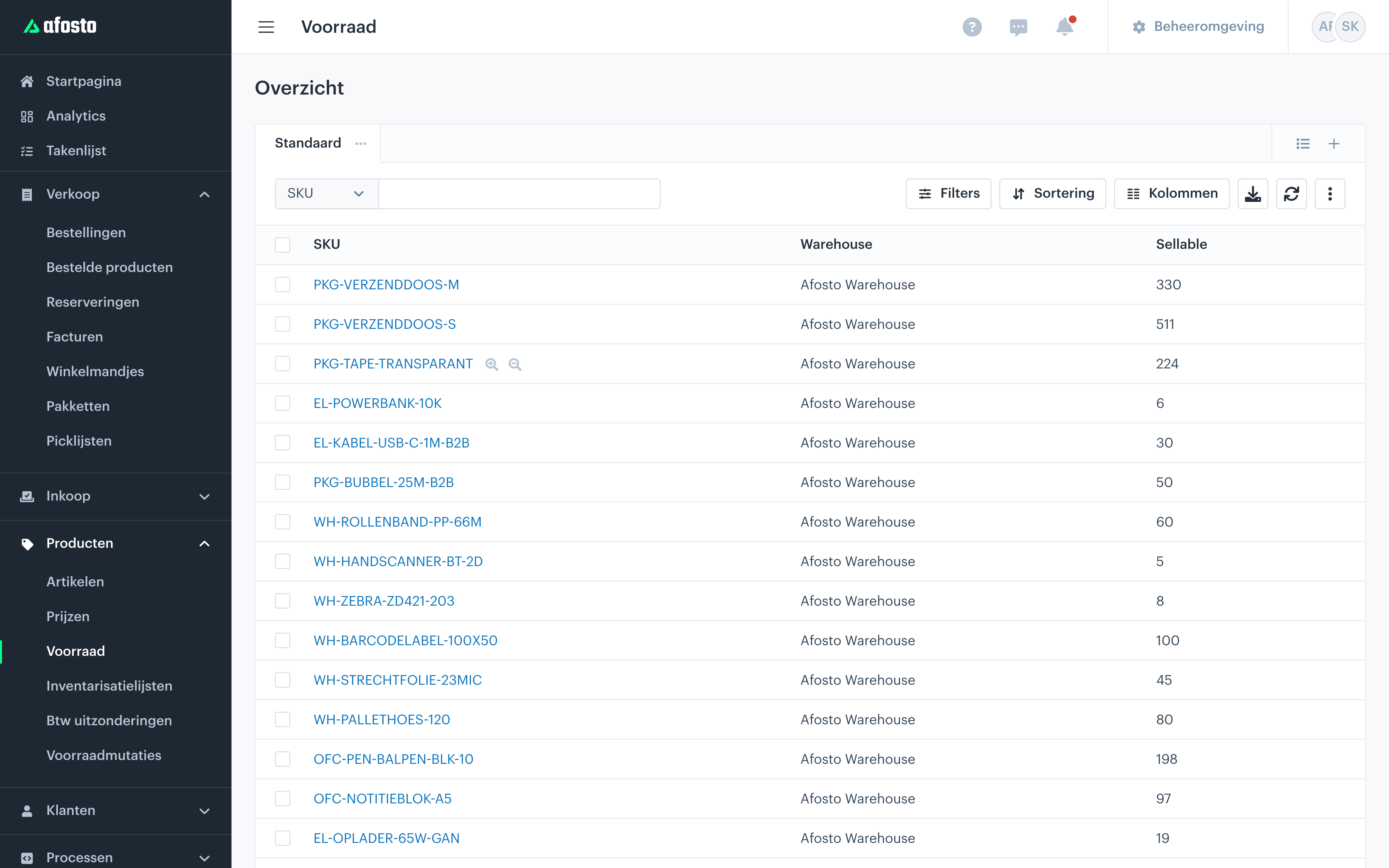
Task: Go to Bestellingen in sidebar
Action: (86, 232)
